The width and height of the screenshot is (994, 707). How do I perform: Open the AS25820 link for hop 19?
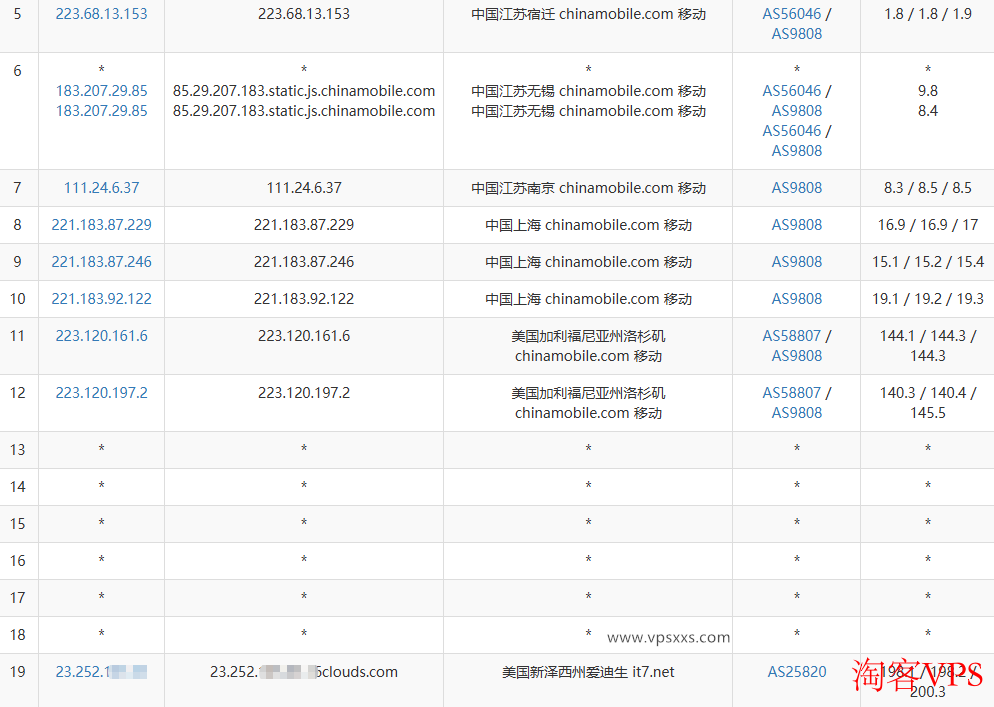point(796,671)
